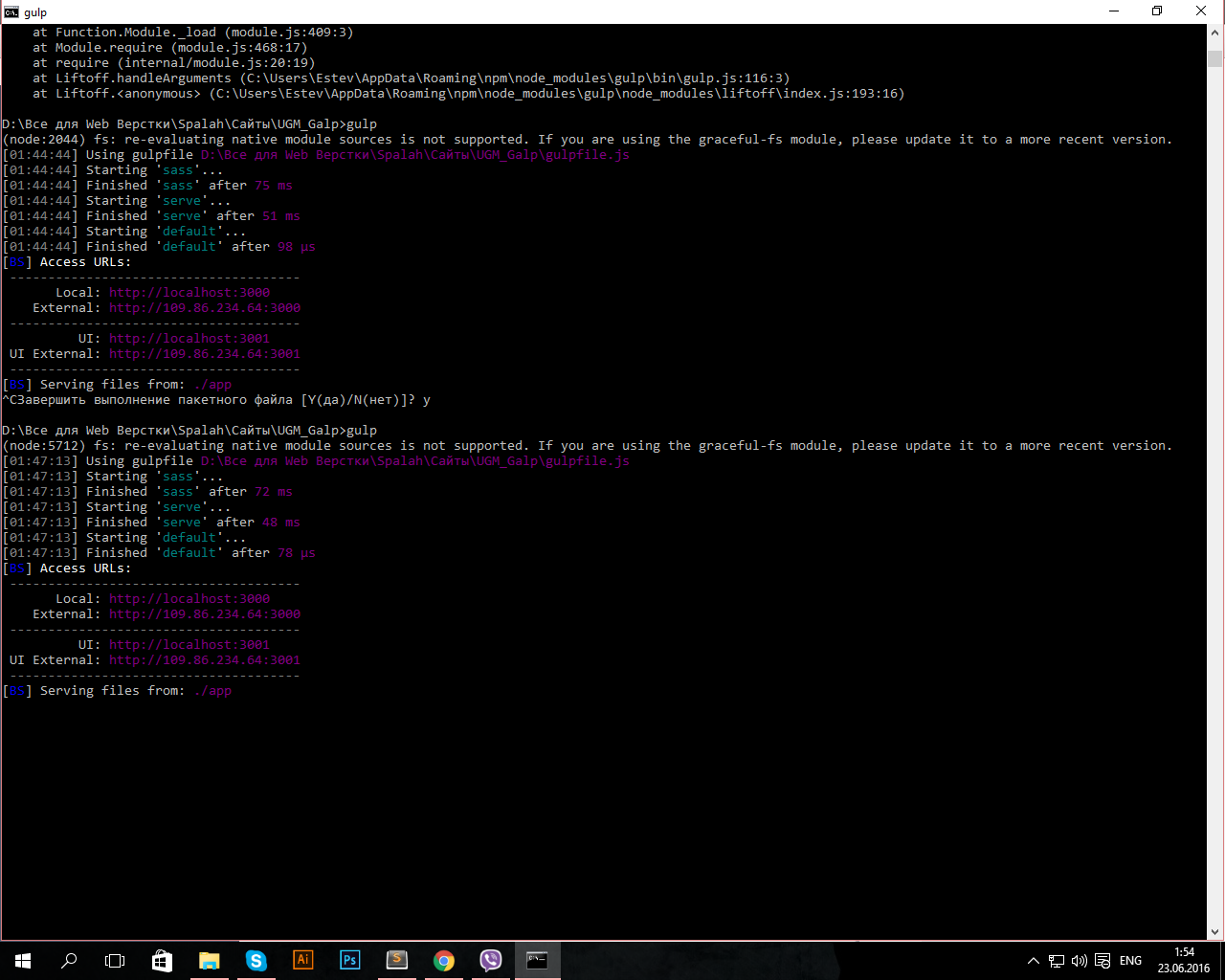Viewport: 1225px width, 980px height.
Task: Switch to Viber in the taskbar
Action: tap(490, 961)
